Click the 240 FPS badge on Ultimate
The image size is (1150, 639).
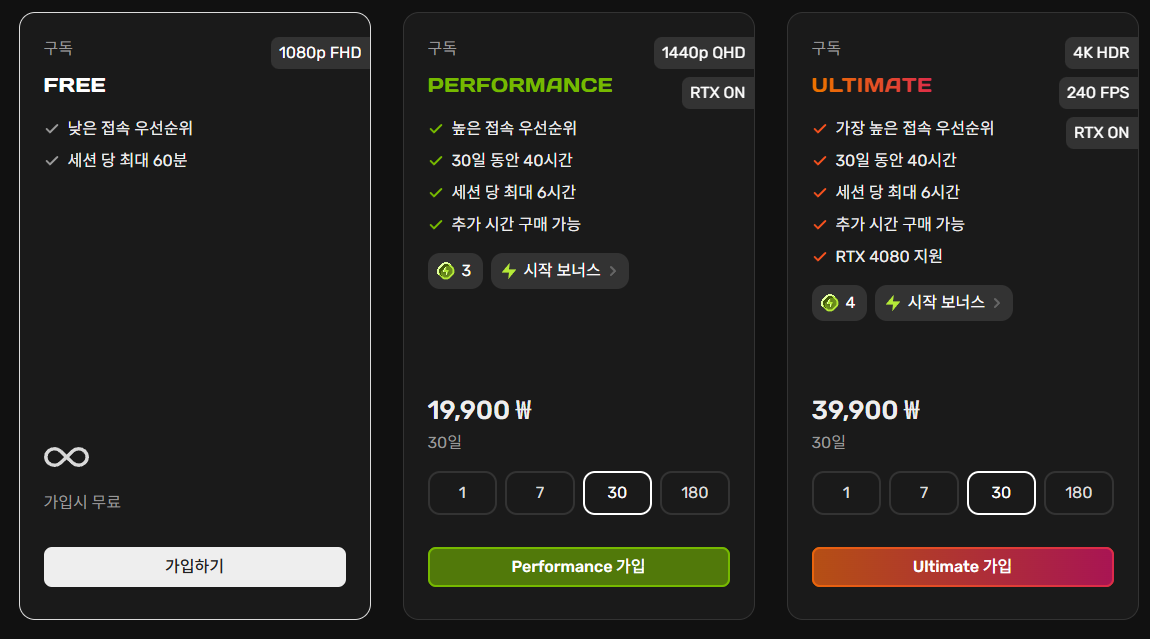coord(1098,92)
